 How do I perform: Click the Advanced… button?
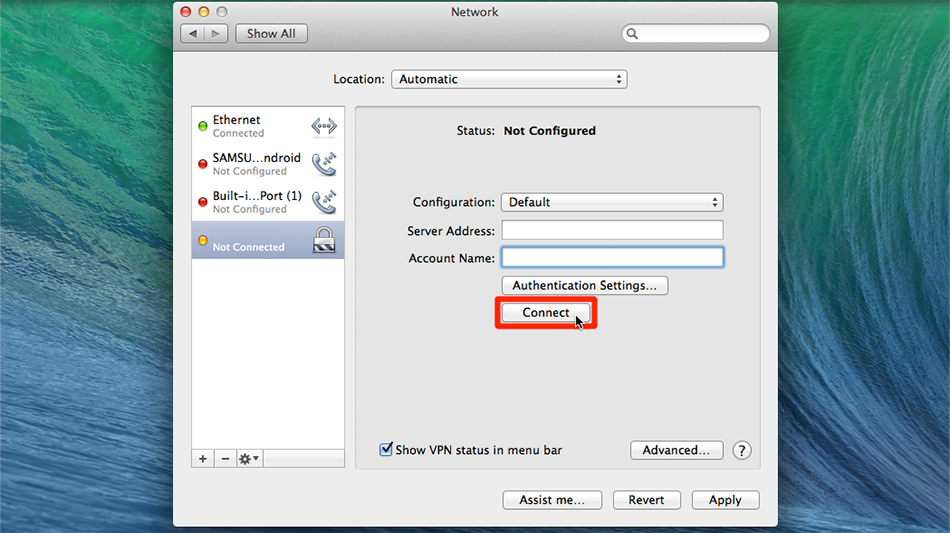tap(676, 450)
